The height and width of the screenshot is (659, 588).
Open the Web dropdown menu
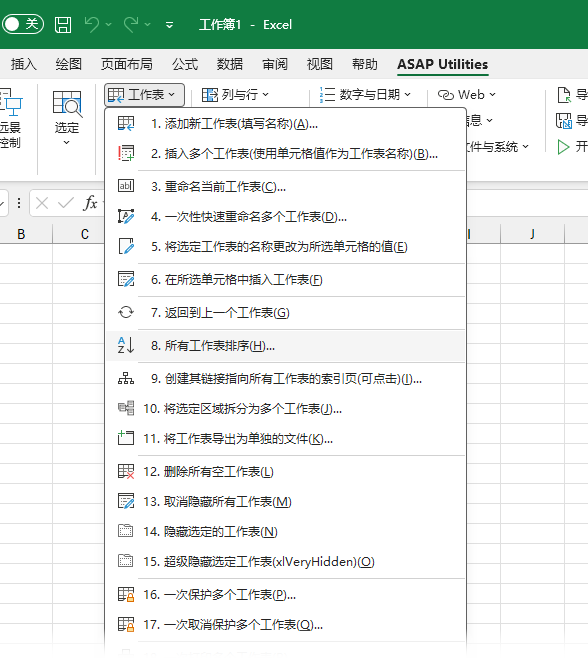tap(467, 95)
